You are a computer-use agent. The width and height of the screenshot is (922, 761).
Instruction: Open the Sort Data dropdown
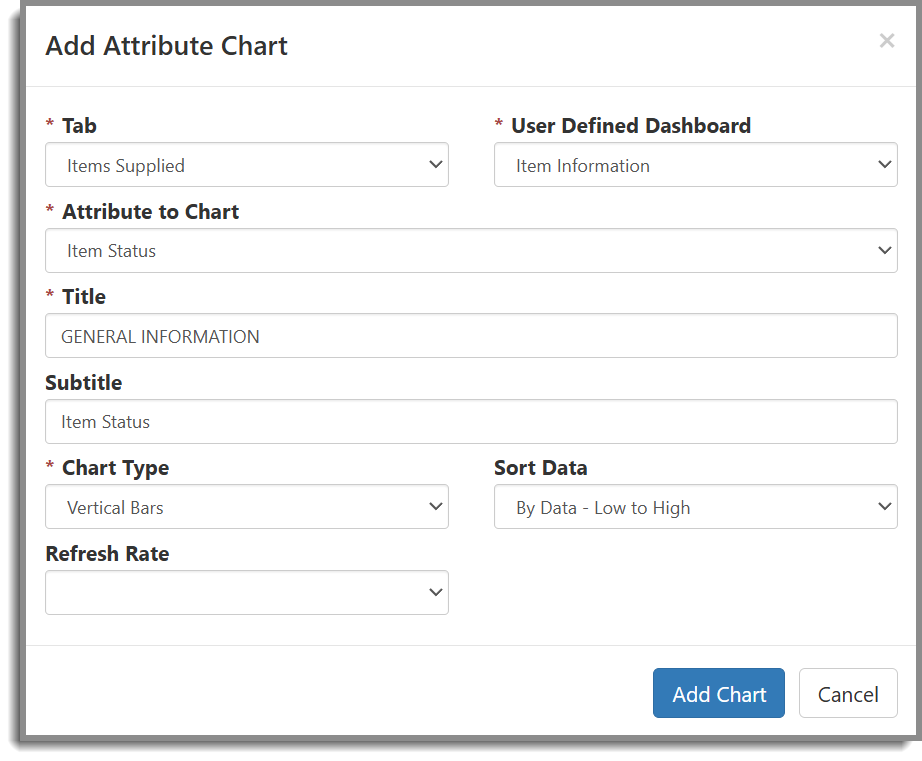tap(696, 507)
